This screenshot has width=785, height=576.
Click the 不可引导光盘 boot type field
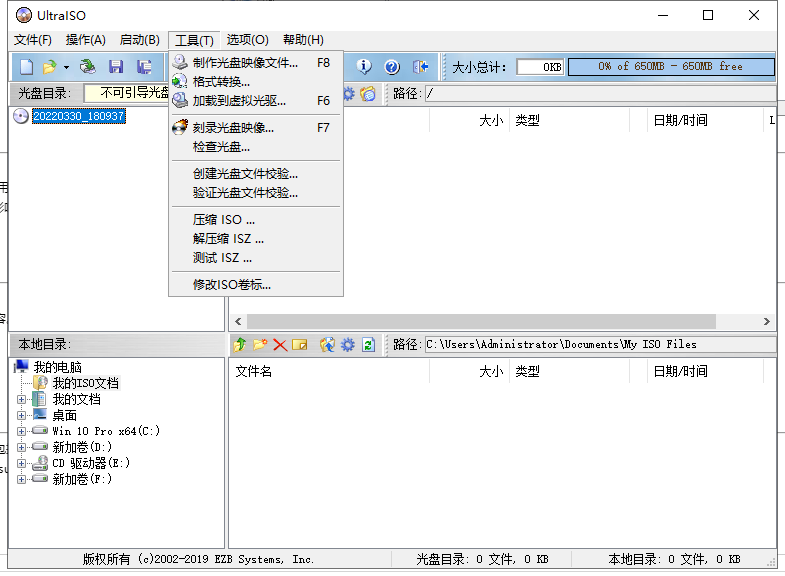pyautogui.click(x=127, y=93)
